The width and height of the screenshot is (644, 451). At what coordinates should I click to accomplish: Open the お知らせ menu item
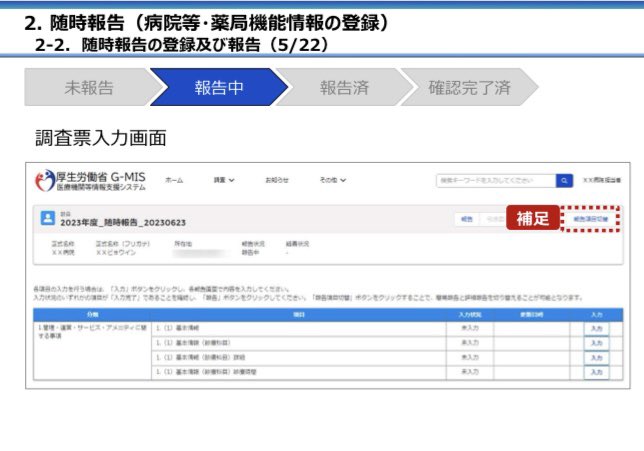click(277, 180)
